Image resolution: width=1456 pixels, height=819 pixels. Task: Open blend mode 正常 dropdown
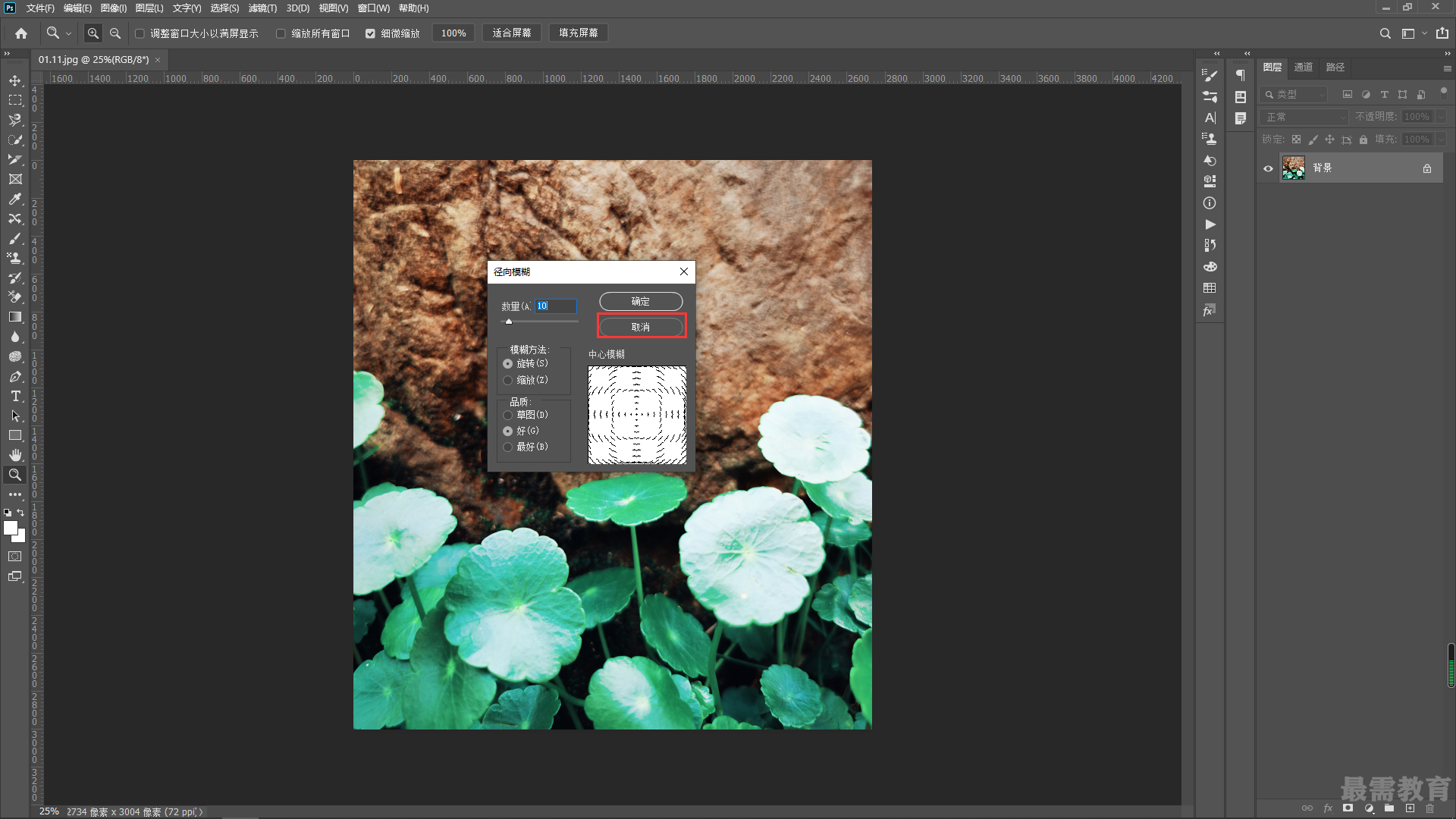coord(1305,117)
